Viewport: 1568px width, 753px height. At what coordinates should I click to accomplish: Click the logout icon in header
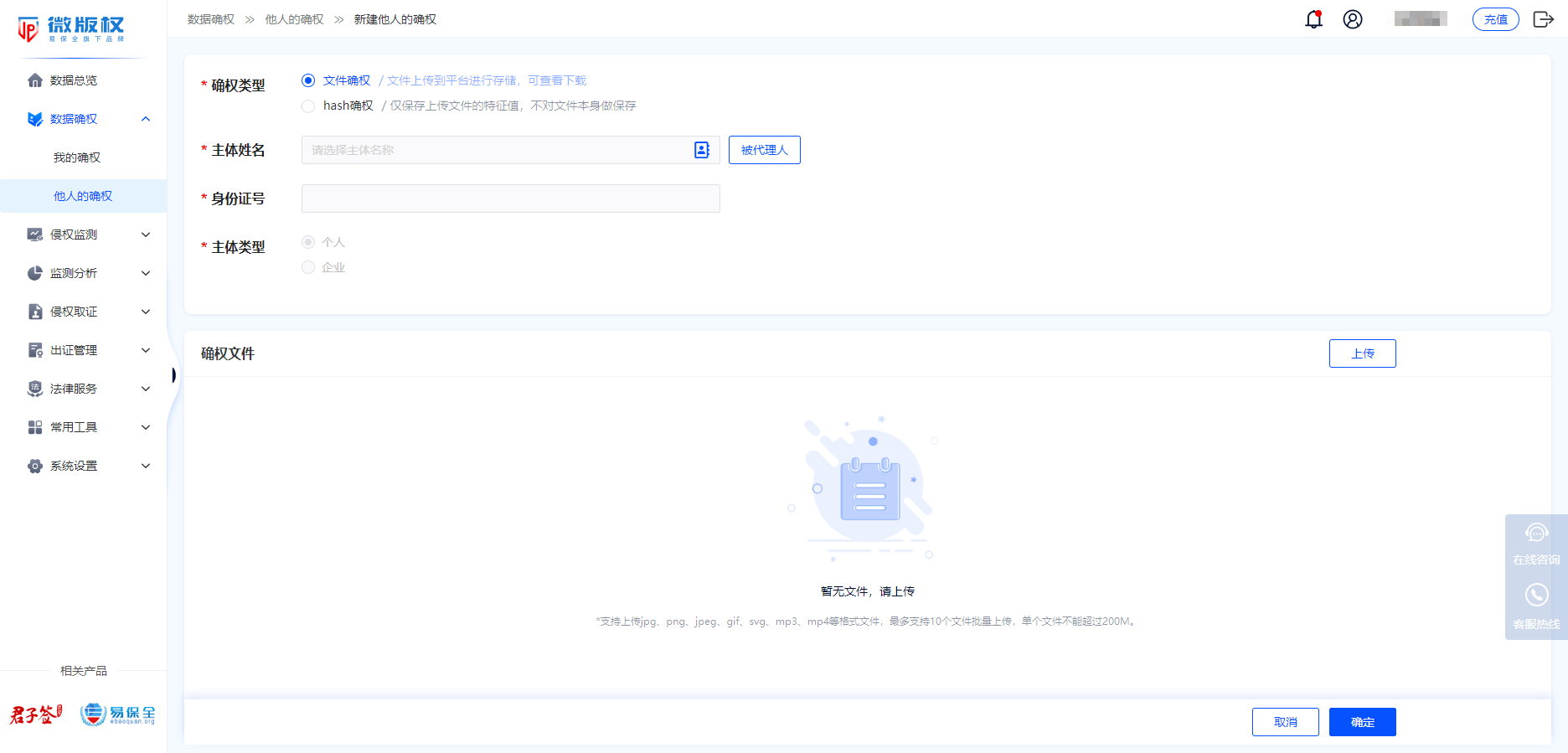point(1543,19)
